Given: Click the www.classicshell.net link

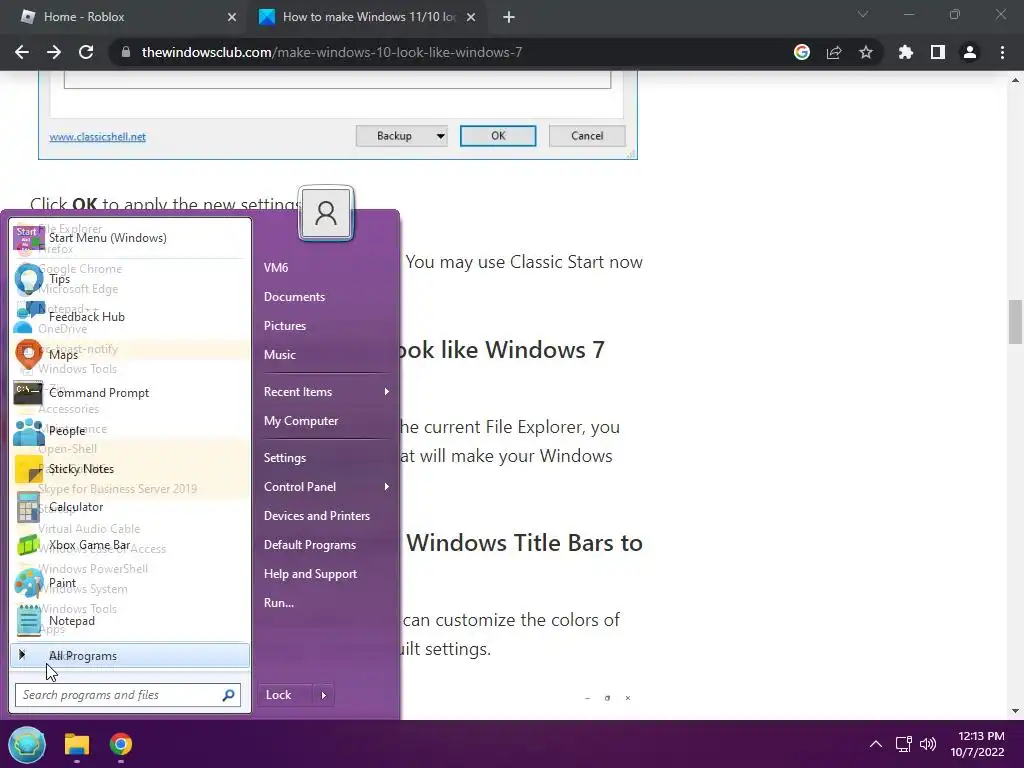Looking at the screenshot, I should (98, 136).
